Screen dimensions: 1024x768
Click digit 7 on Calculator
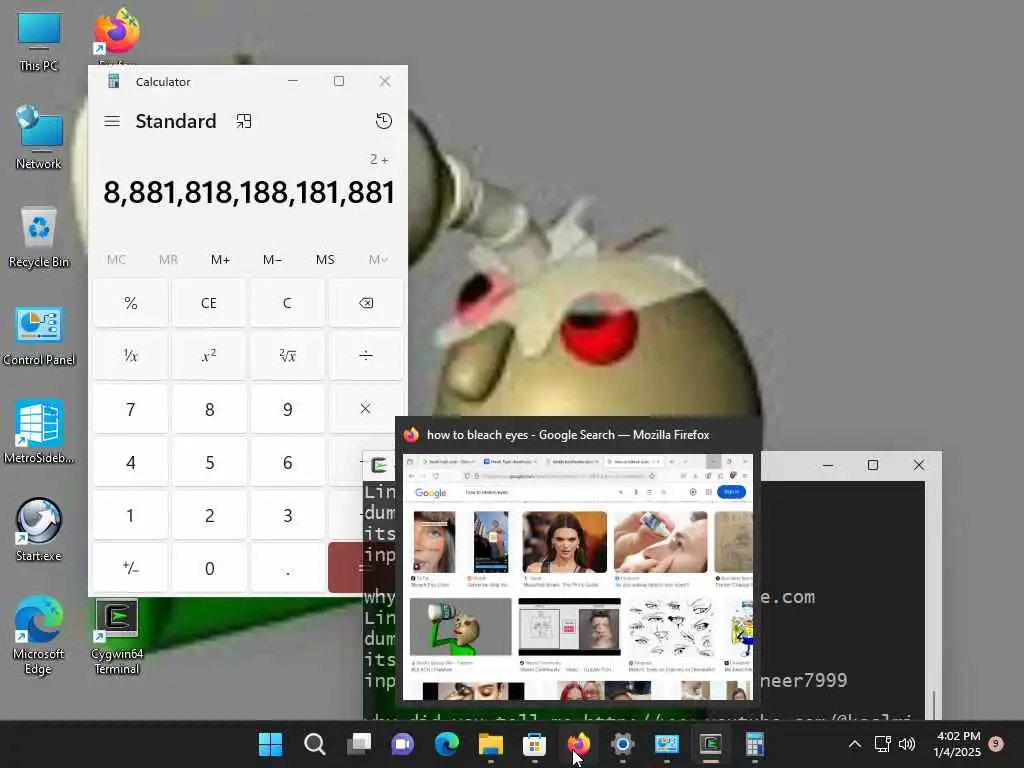pyautogui.click(x=131, y=409)
